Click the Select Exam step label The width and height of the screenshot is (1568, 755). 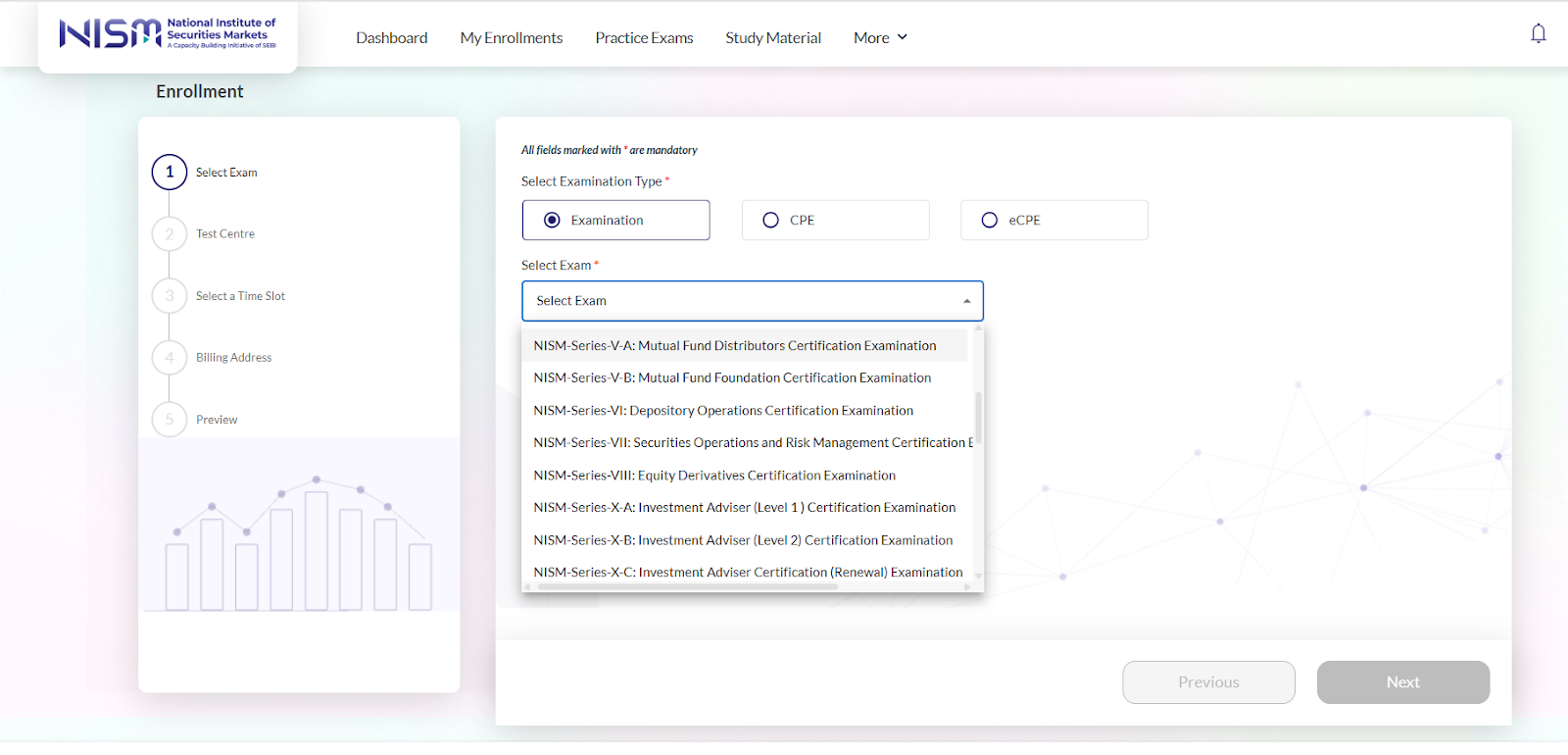(226, 173)
